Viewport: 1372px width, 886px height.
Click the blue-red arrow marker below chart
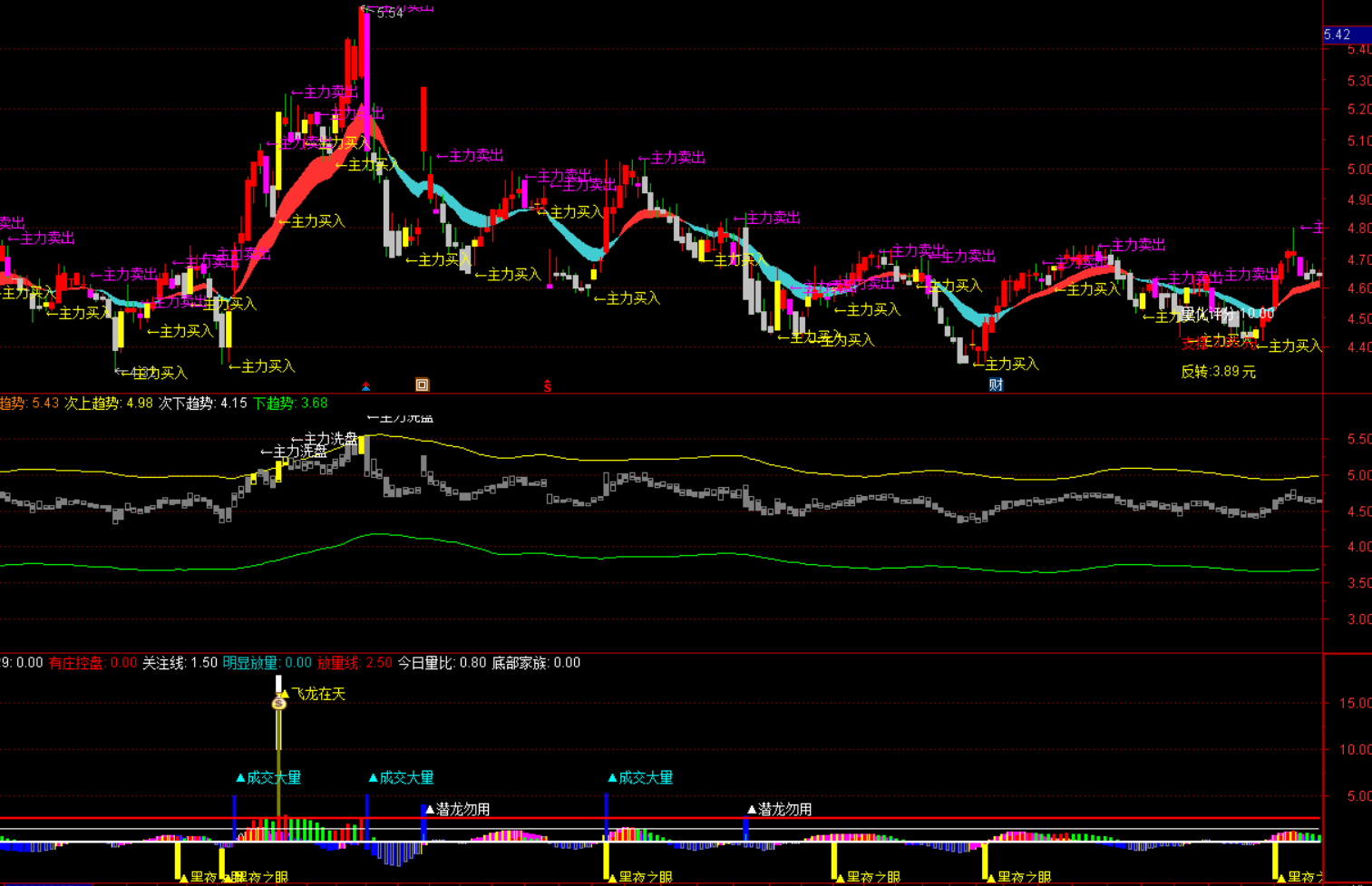(365, 386)
